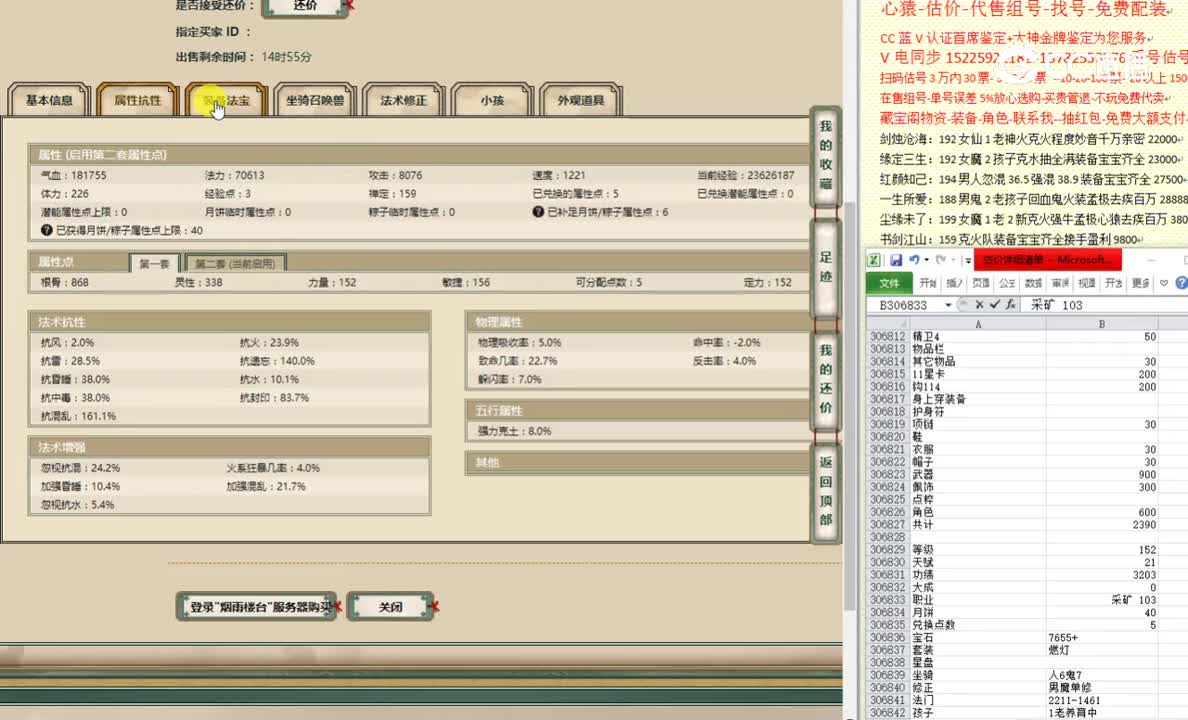This screenshot has width=1188, height=720.
Task: Open the 坐骑召唤兽 tab
Action: click(x=315, y=99)
